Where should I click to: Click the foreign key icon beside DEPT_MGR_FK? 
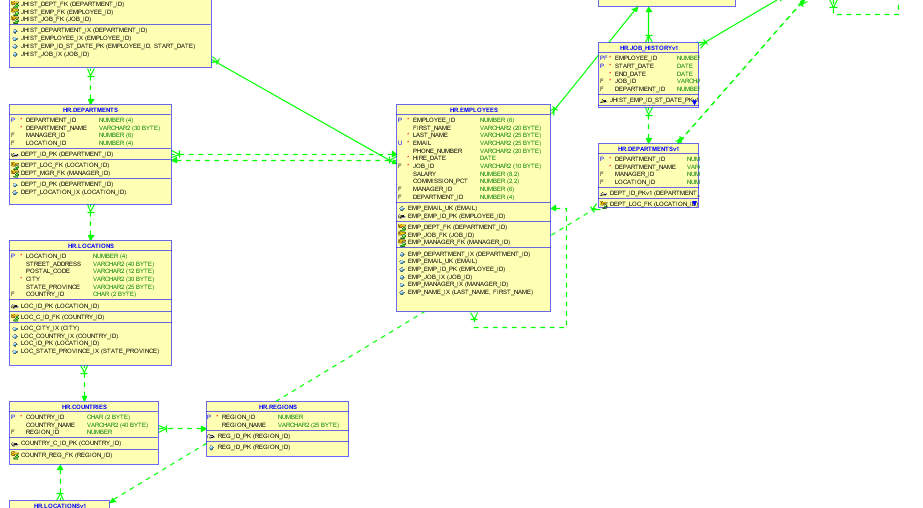coord(15,173)
